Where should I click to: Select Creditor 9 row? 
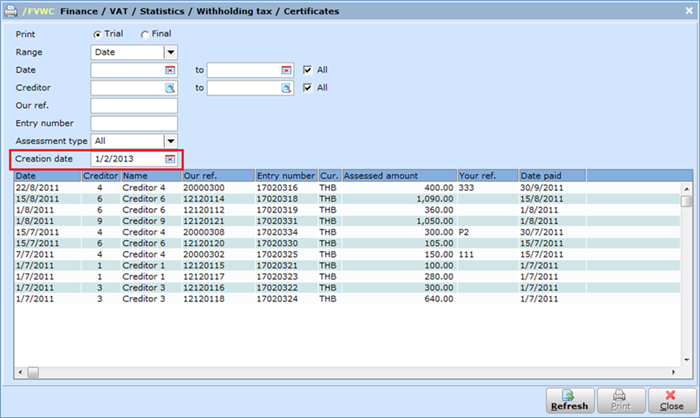point(347,221)
